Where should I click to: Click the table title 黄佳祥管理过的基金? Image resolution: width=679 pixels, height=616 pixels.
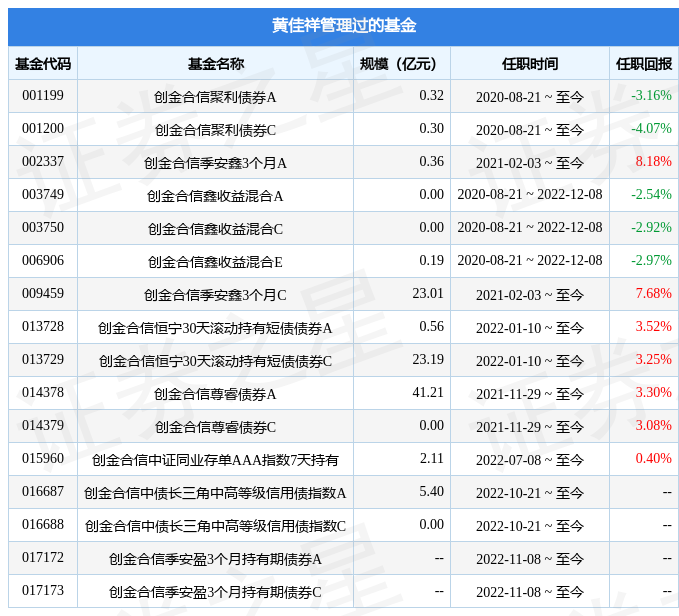point(343,25)
